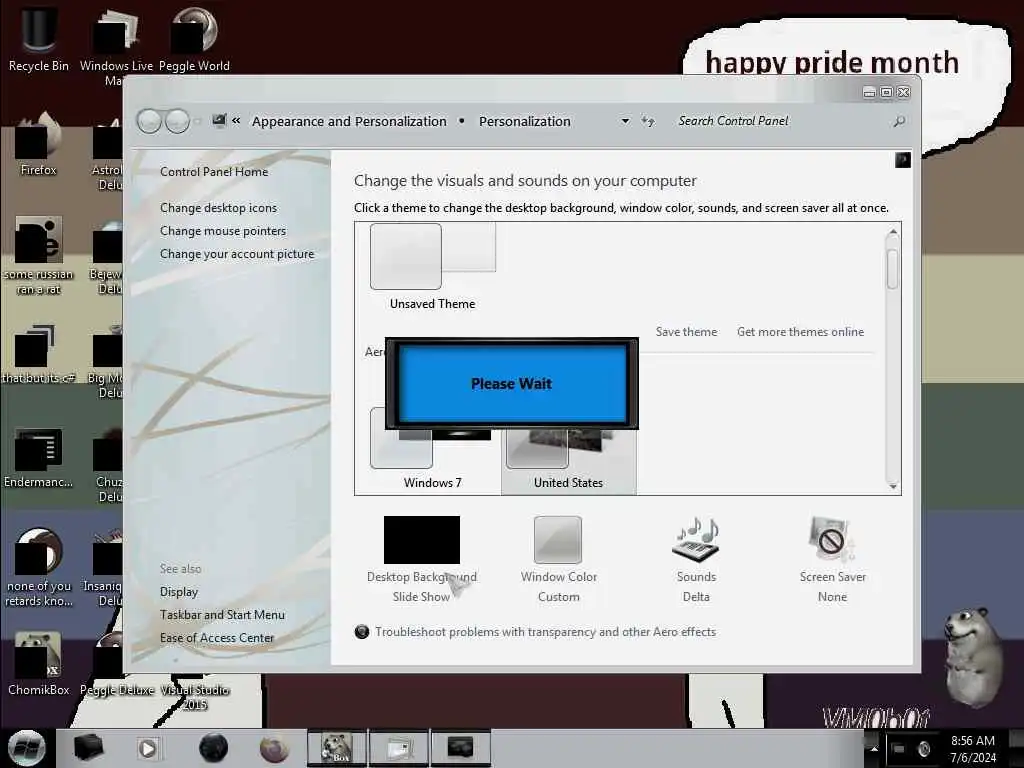
Task: Open Ease of Access Center link
Action: click(217, 637)
